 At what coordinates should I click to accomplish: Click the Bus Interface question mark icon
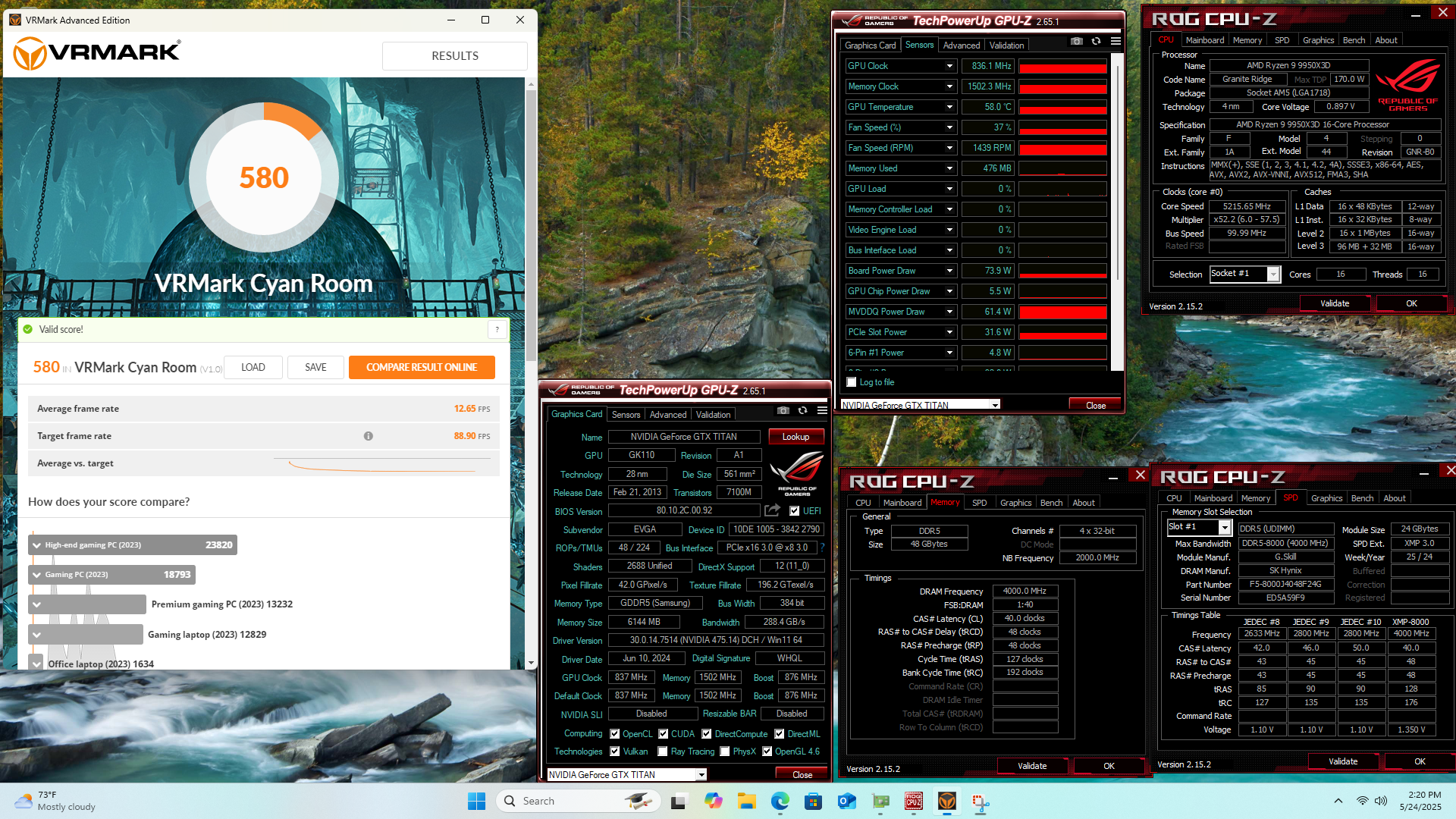[822, 548]
